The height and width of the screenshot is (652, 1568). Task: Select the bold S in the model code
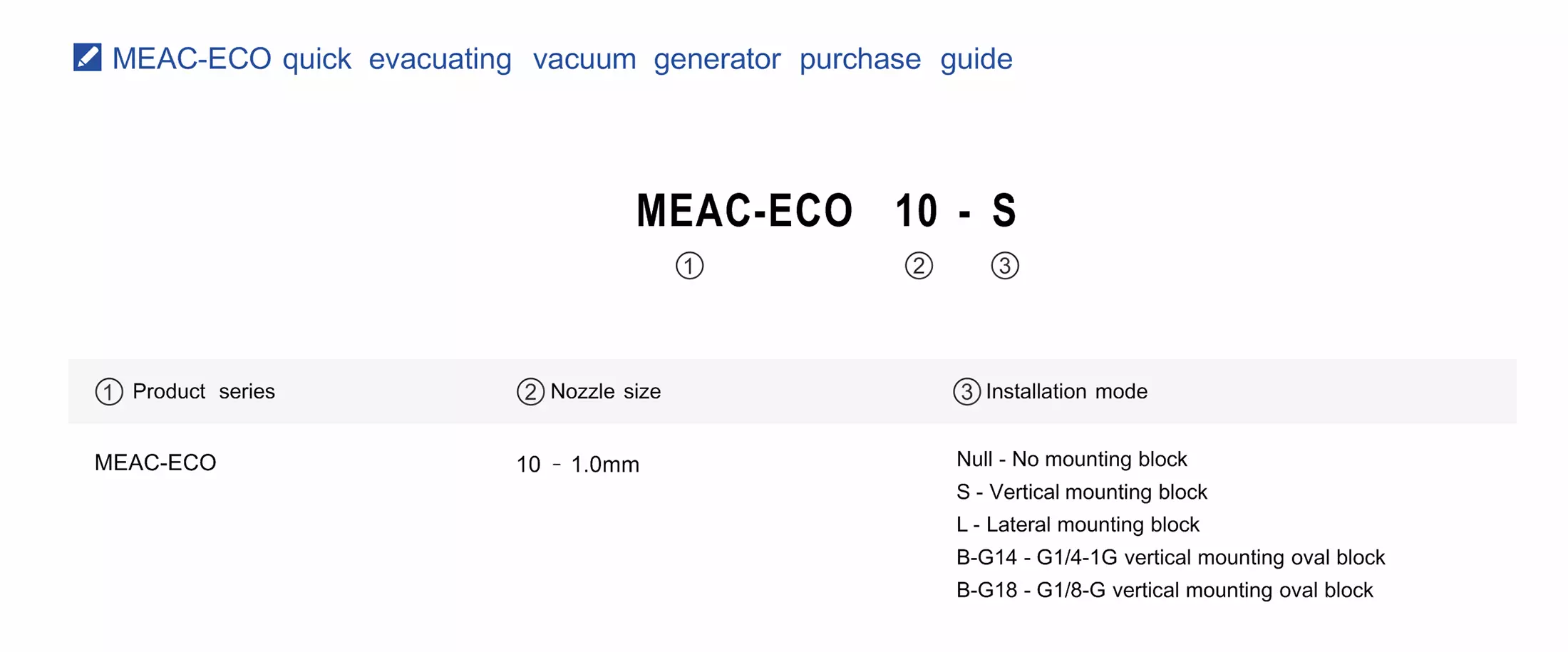pyautogui.click(x=1004, y=211)
